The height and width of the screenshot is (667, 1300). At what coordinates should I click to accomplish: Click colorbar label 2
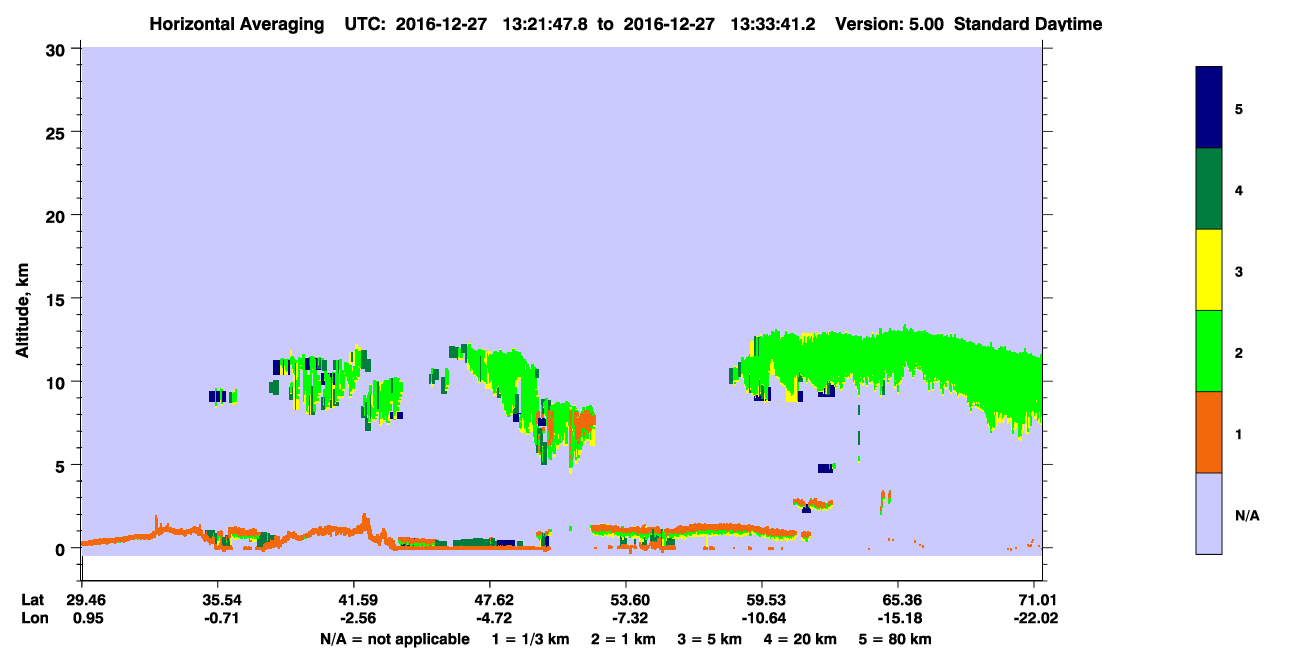point(1239,352)
